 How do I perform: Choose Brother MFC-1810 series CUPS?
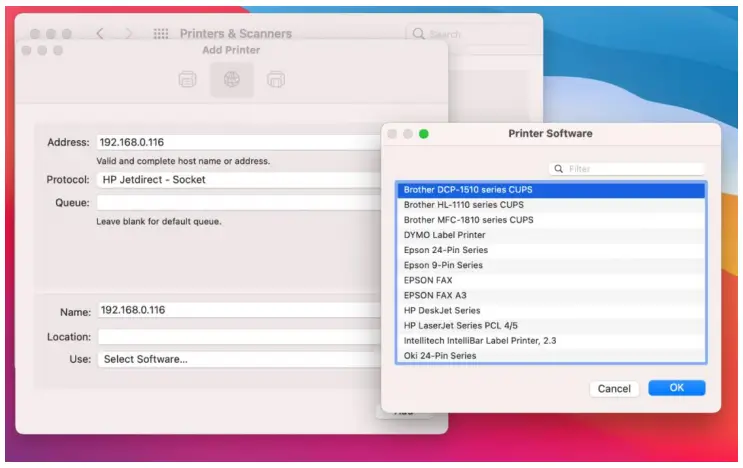551,220
